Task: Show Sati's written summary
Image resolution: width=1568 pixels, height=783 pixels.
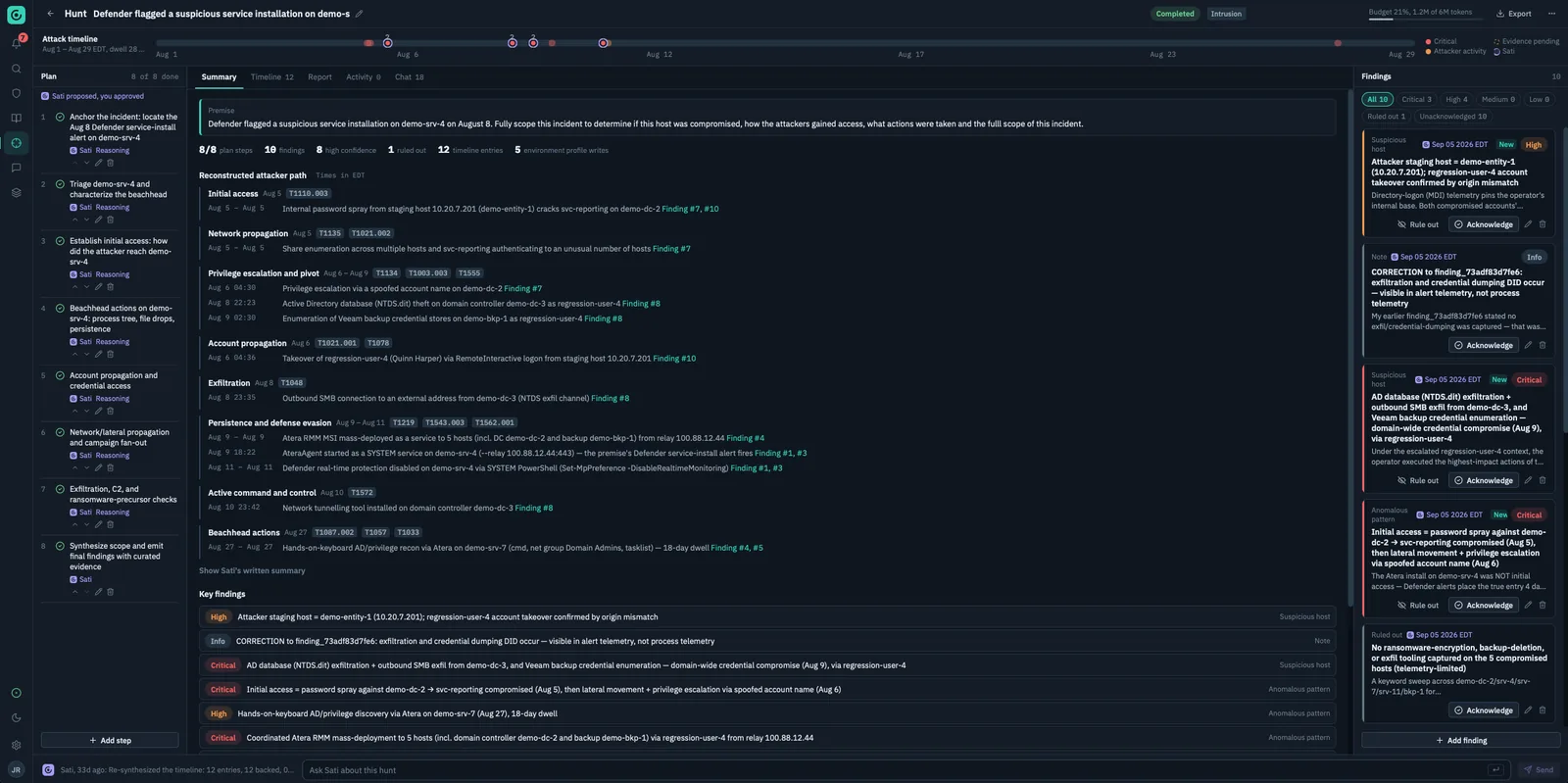Action: [252, 570]
